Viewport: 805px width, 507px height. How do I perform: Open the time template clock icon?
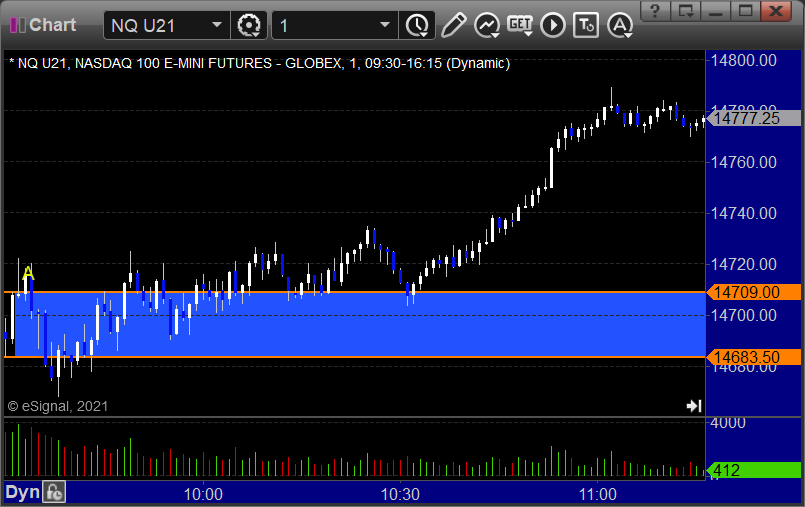click(417, 25)
